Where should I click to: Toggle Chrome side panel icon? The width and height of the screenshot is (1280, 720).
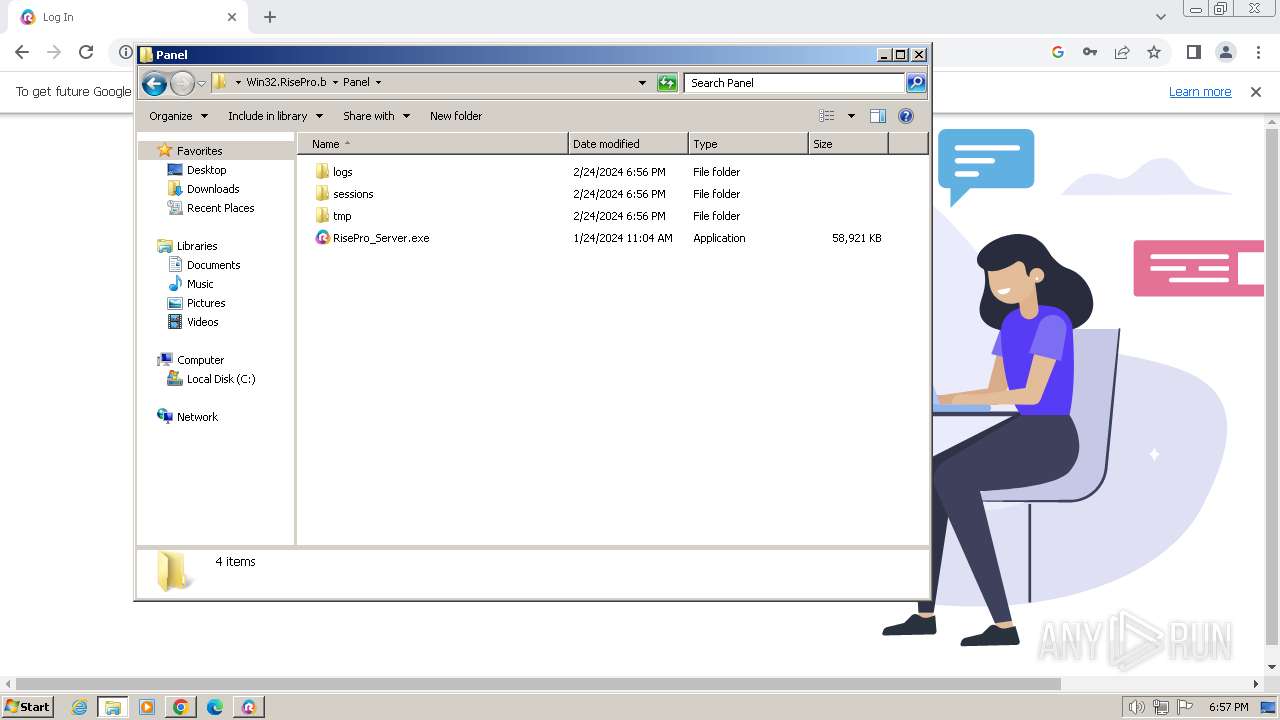(x=1193, y=52)
